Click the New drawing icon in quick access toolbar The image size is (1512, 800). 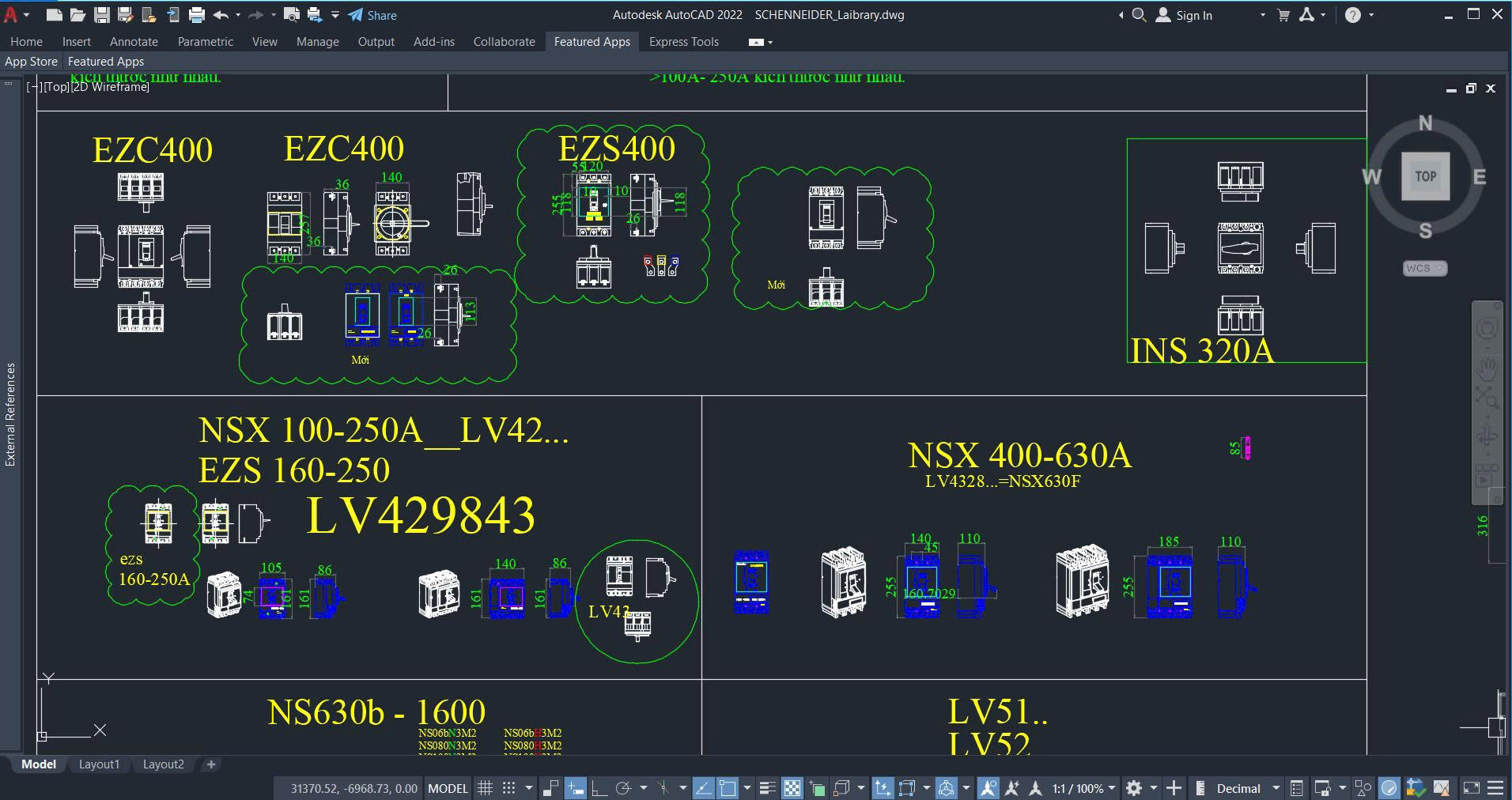tap(54, 15)
